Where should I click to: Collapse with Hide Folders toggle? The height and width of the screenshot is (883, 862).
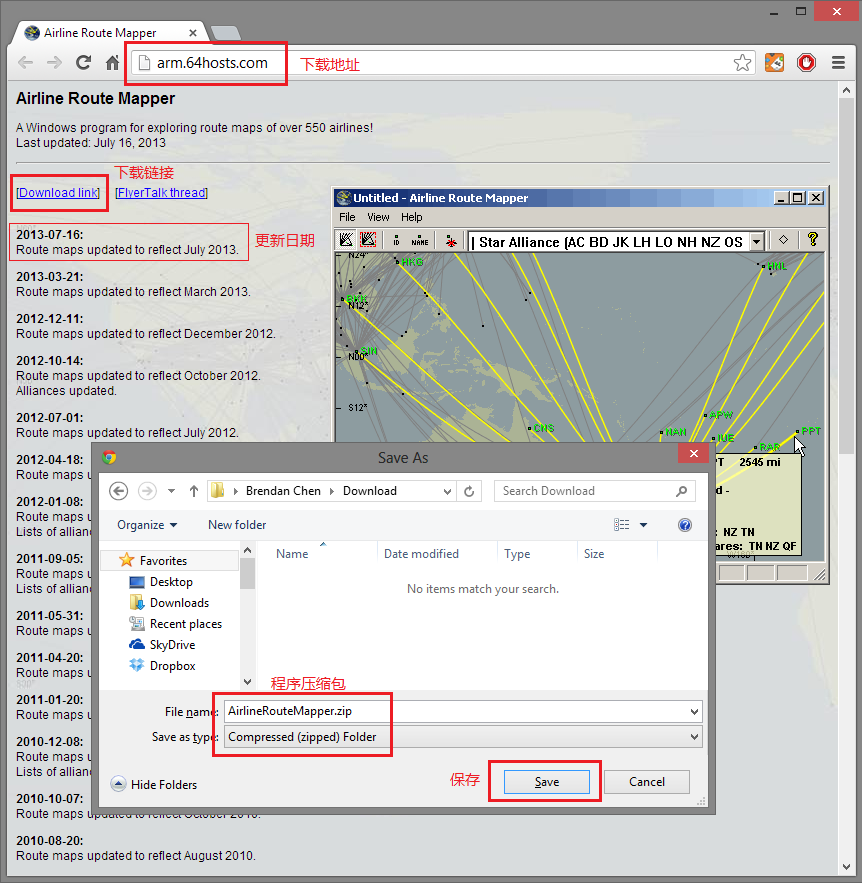154,784
